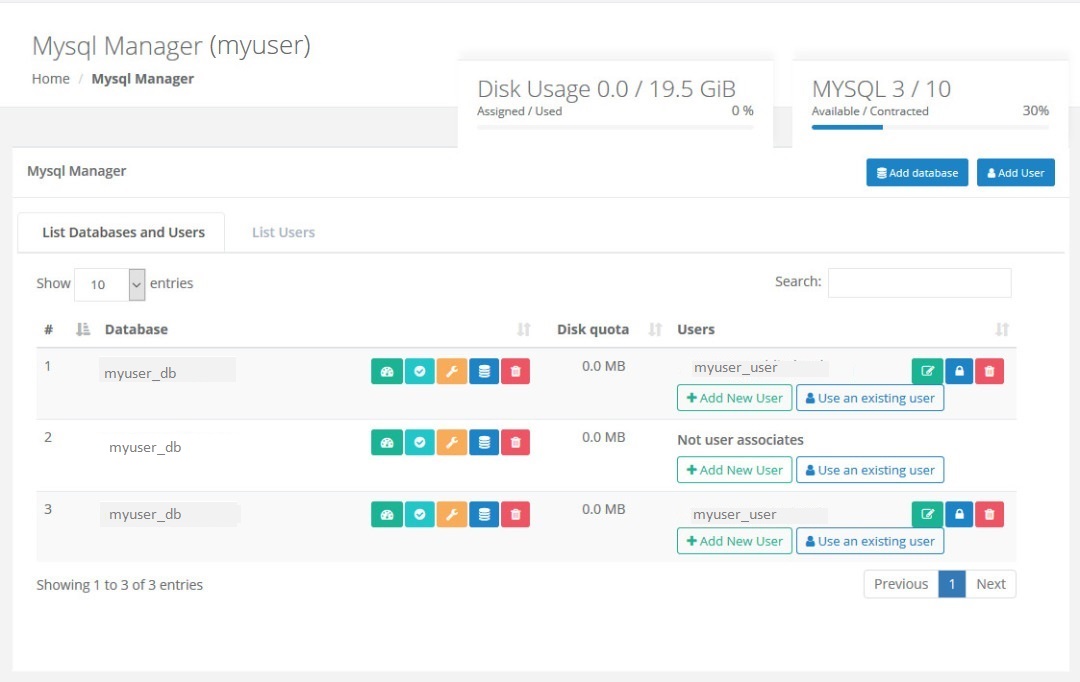Viewport: 1080px width, 682px height.
Task: Go to Home in the breadcrumb
Action: [x=51, y=79]
